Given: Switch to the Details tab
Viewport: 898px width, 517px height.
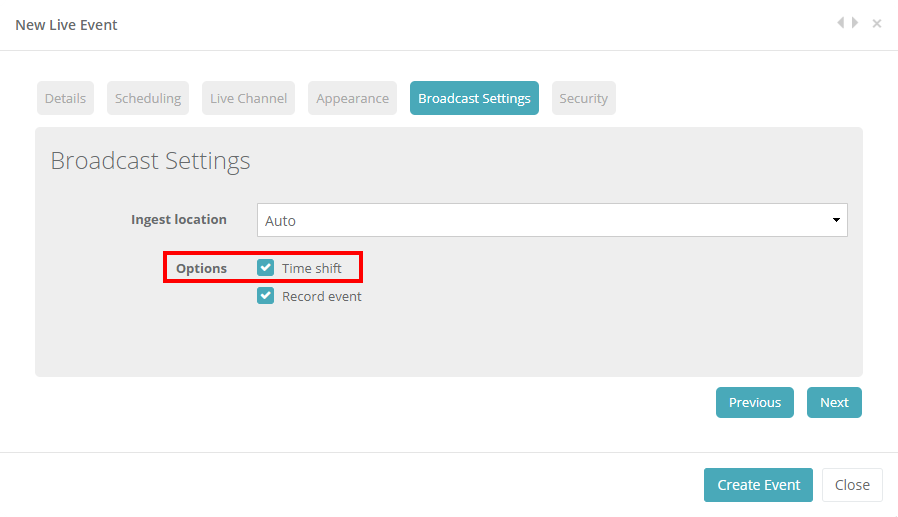Looking at the screenshot, I should 65,98.
